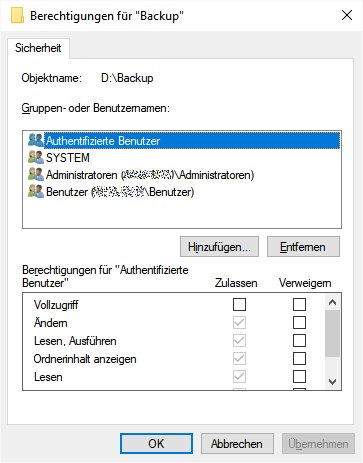The width and height of the screenshot is (363, 463).
Task: Check Verweigern for Ändern
Action: click(x=299, y=322)
